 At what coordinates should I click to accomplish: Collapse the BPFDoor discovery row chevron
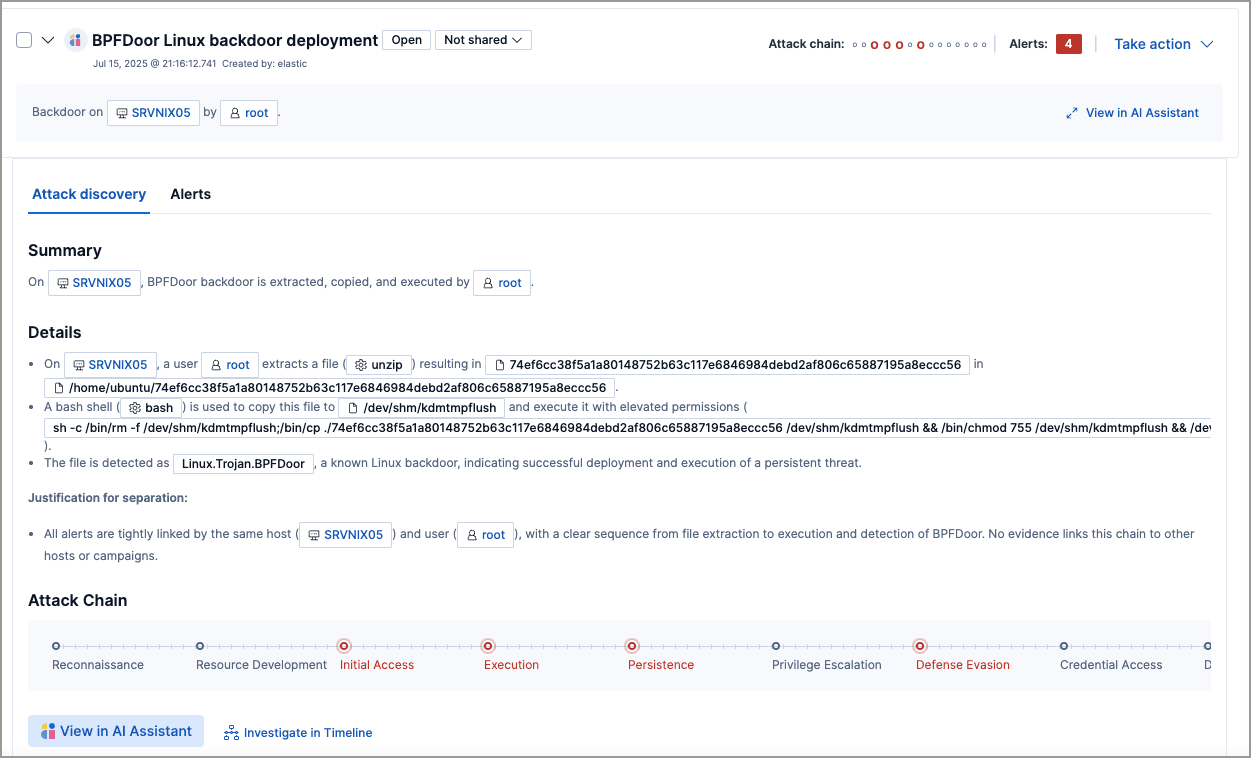(x=47, y=40)
